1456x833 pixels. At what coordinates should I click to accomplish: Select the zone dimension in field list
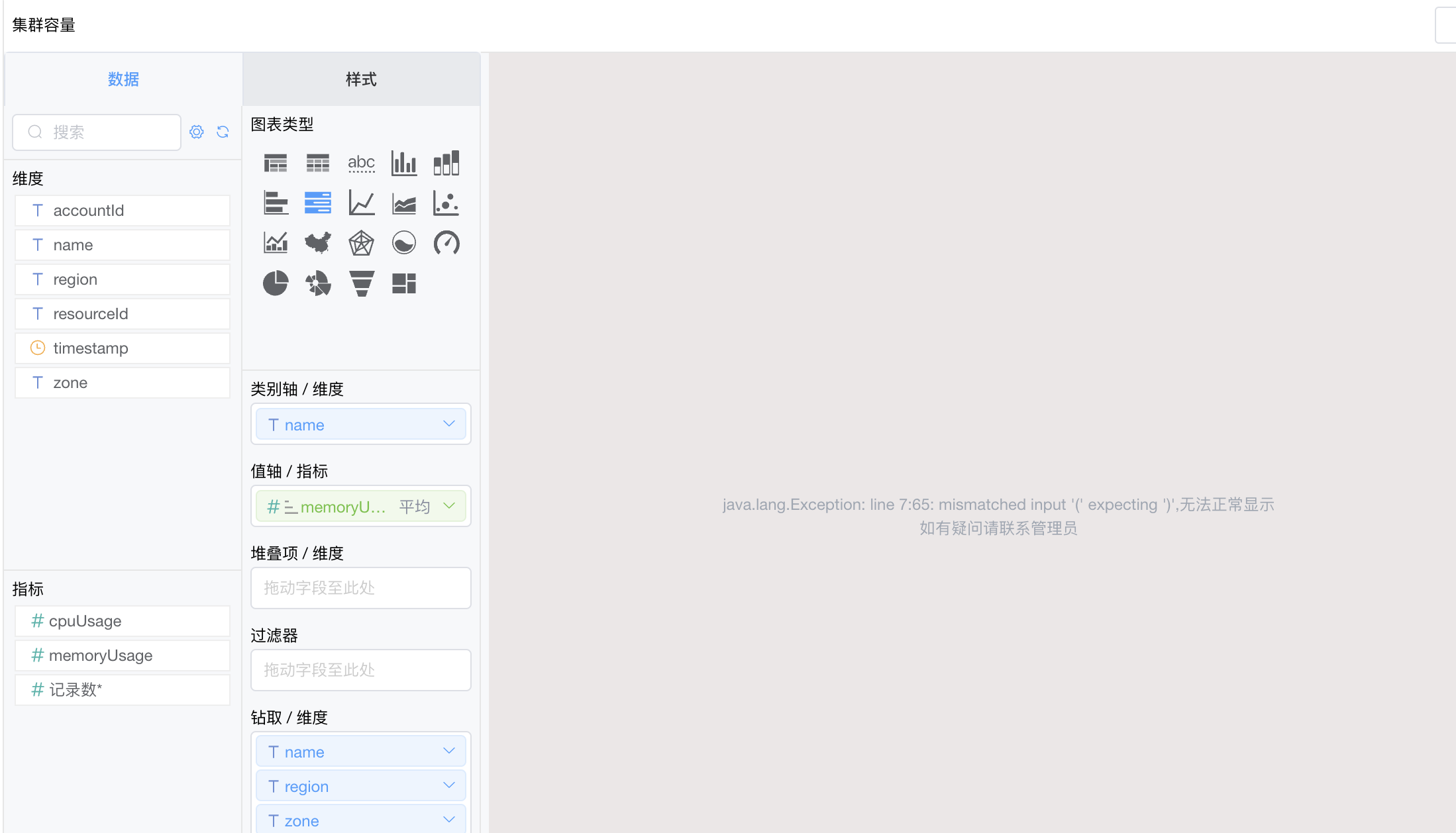(123, 383)
